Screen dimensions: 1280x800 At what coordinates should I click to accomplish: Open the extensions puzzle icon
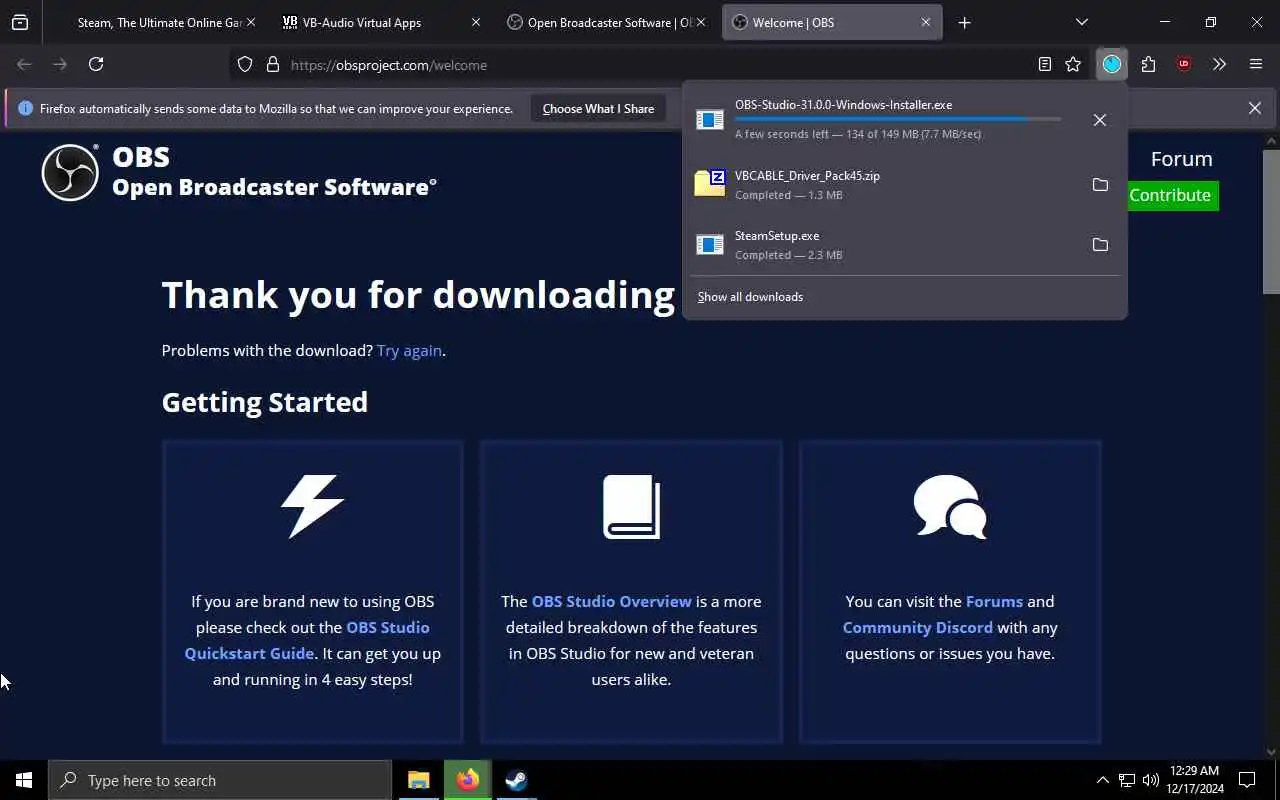[x=1148, y=64]
